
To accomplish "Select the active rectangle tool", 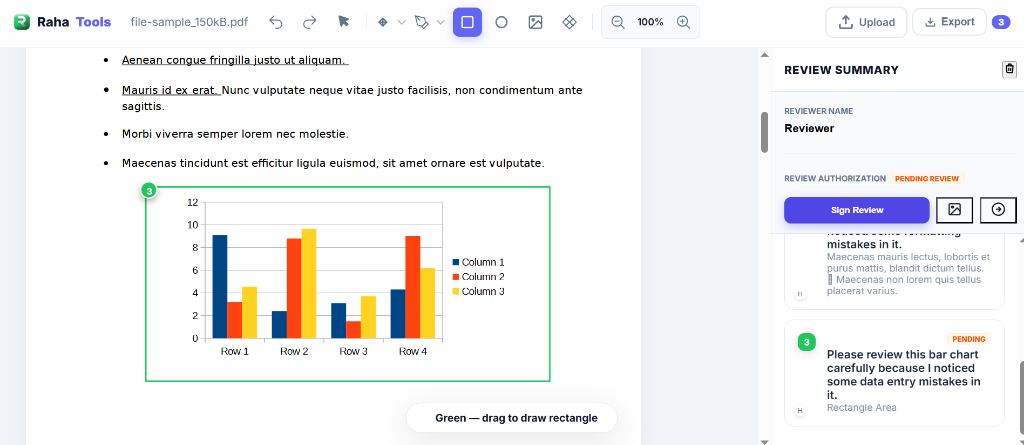I will pos(468,22).
